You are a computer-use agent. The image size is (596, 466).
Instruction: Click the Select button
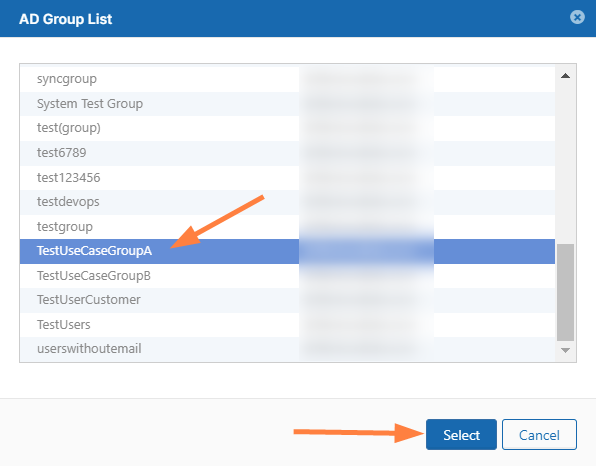coord(461,434)
